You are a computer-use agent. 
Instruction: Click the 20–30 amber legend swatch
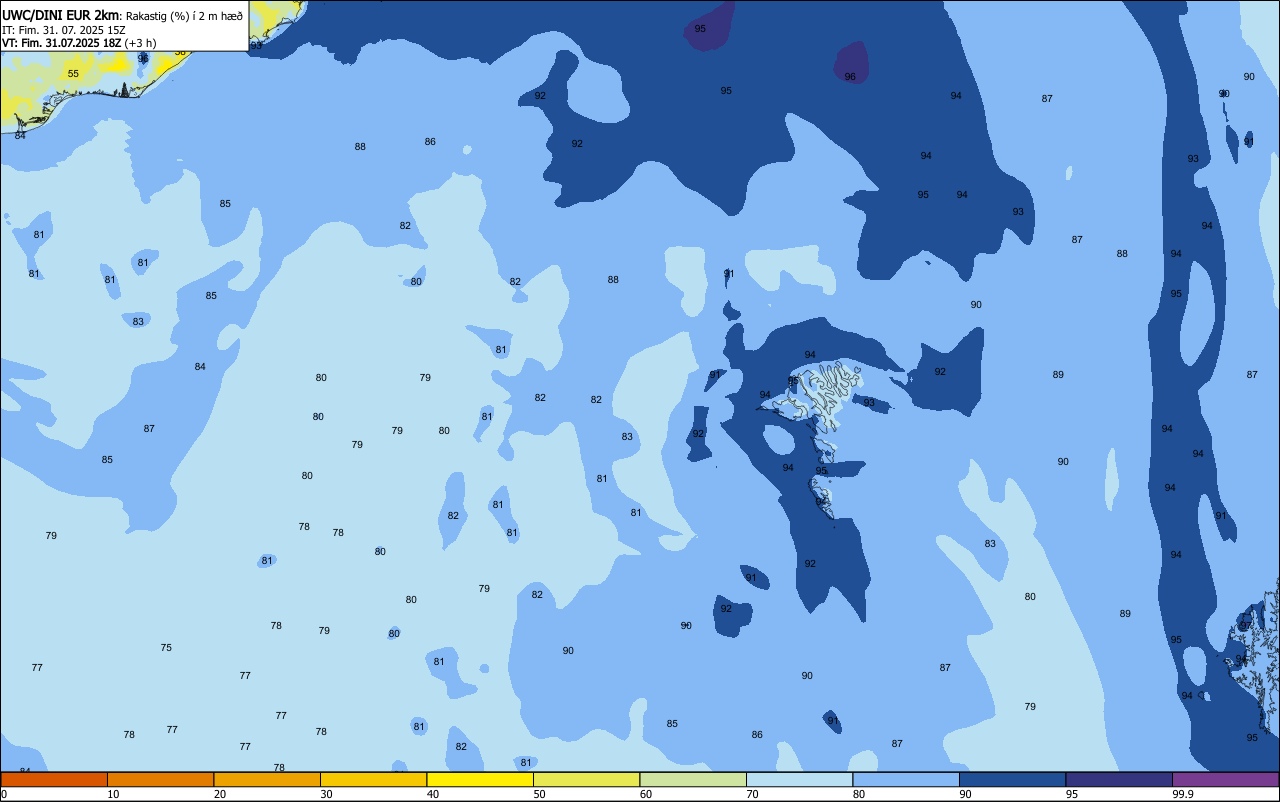click(x=267, y=779)
